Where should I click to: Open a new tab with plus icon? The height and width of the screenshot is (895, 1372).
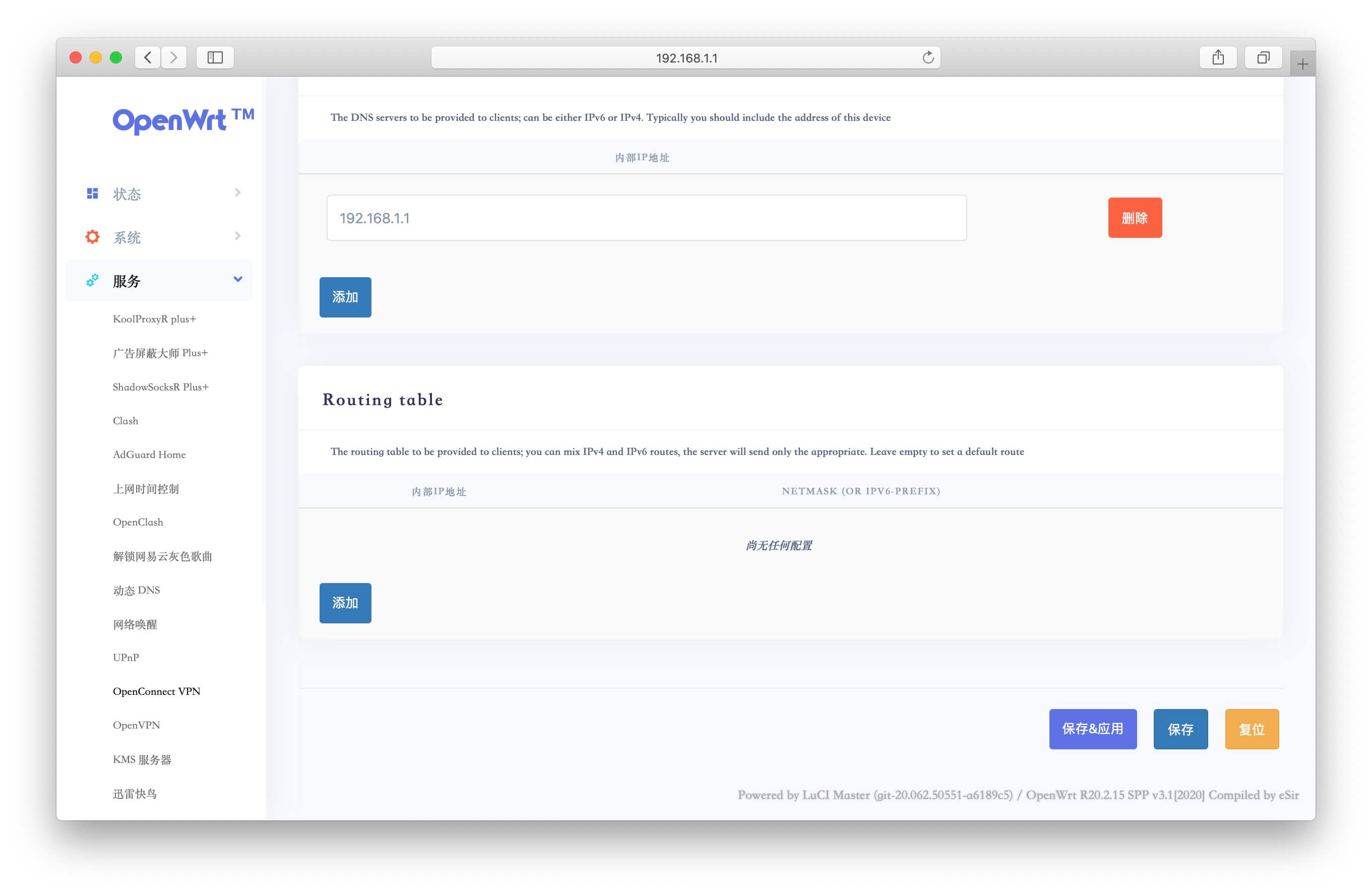coord(1302,64)
